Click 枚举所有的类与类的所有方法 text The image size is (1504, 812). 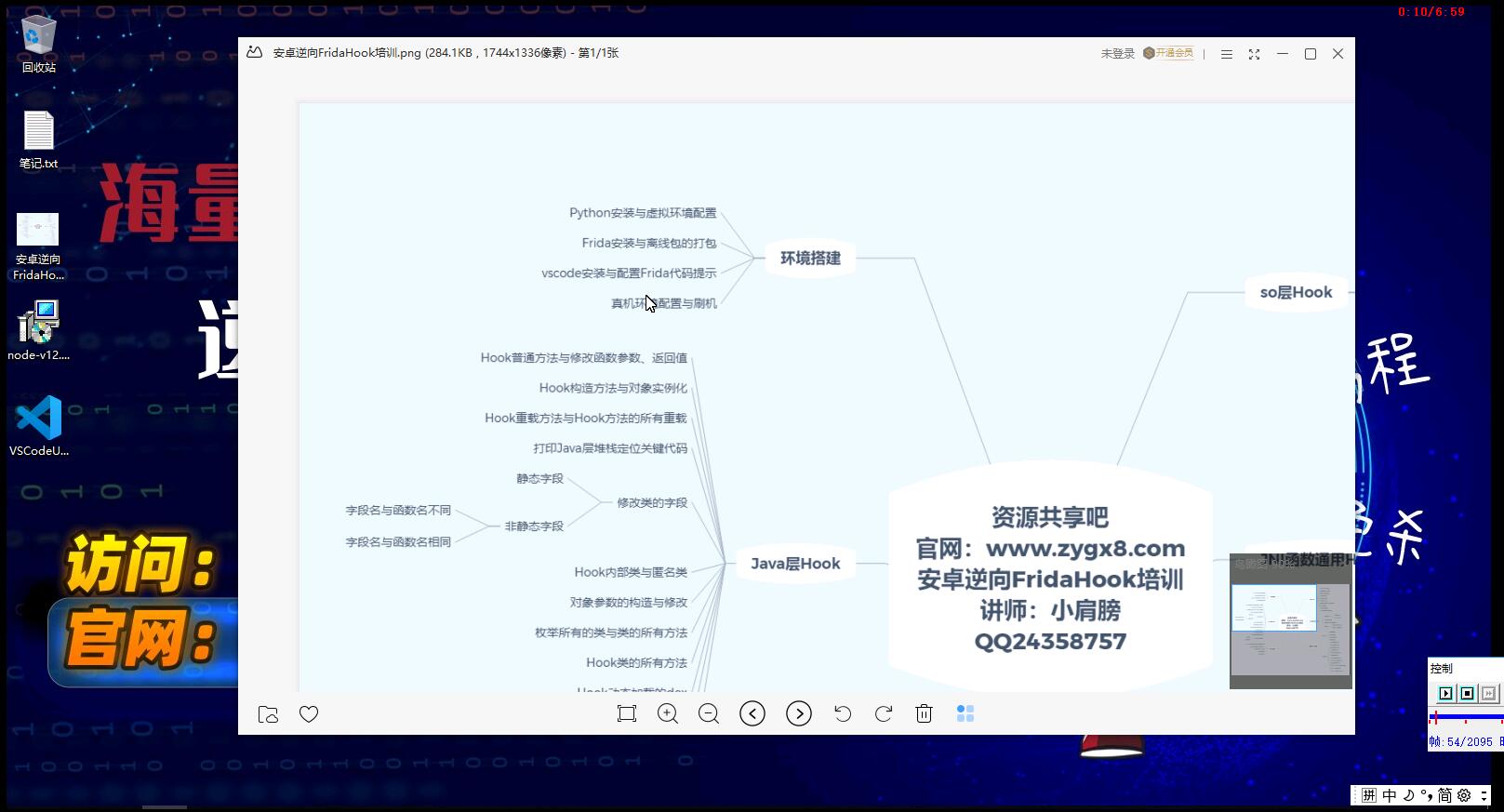[x=611, y=632]
